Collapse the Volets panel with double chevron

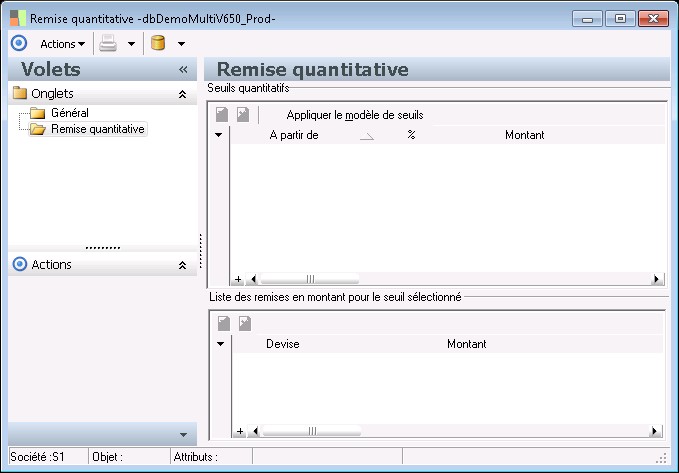pyautogui.click(x=183, y=69)
